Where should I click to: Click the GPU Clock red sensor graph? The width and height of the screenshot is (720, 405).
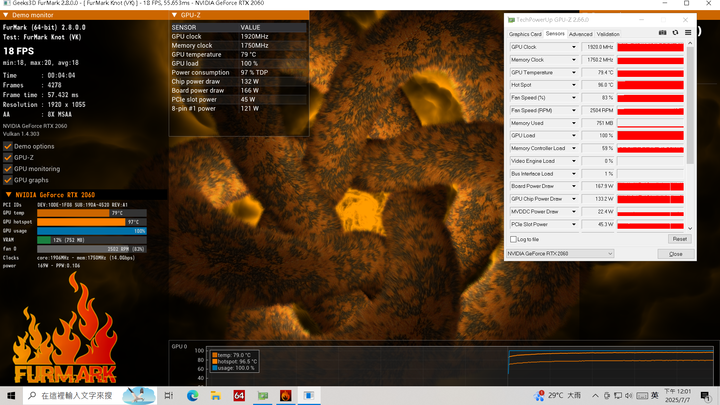650,47
